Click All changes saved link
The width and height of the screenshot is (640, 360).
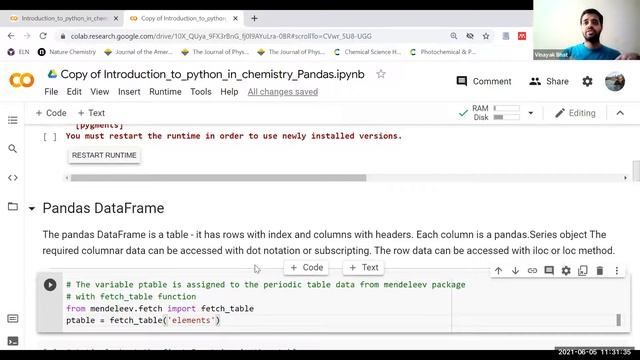click(x=282, y=92)
